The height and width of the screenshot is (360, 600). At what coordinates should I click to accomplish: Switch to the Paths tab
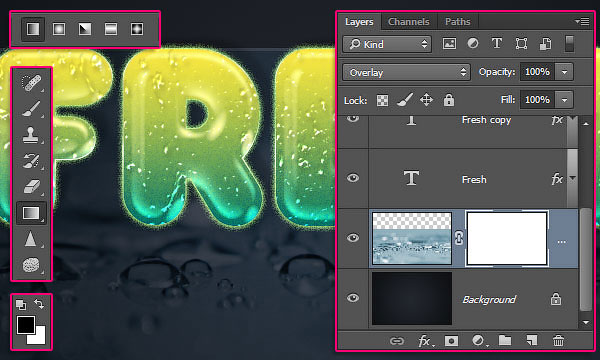458,22
